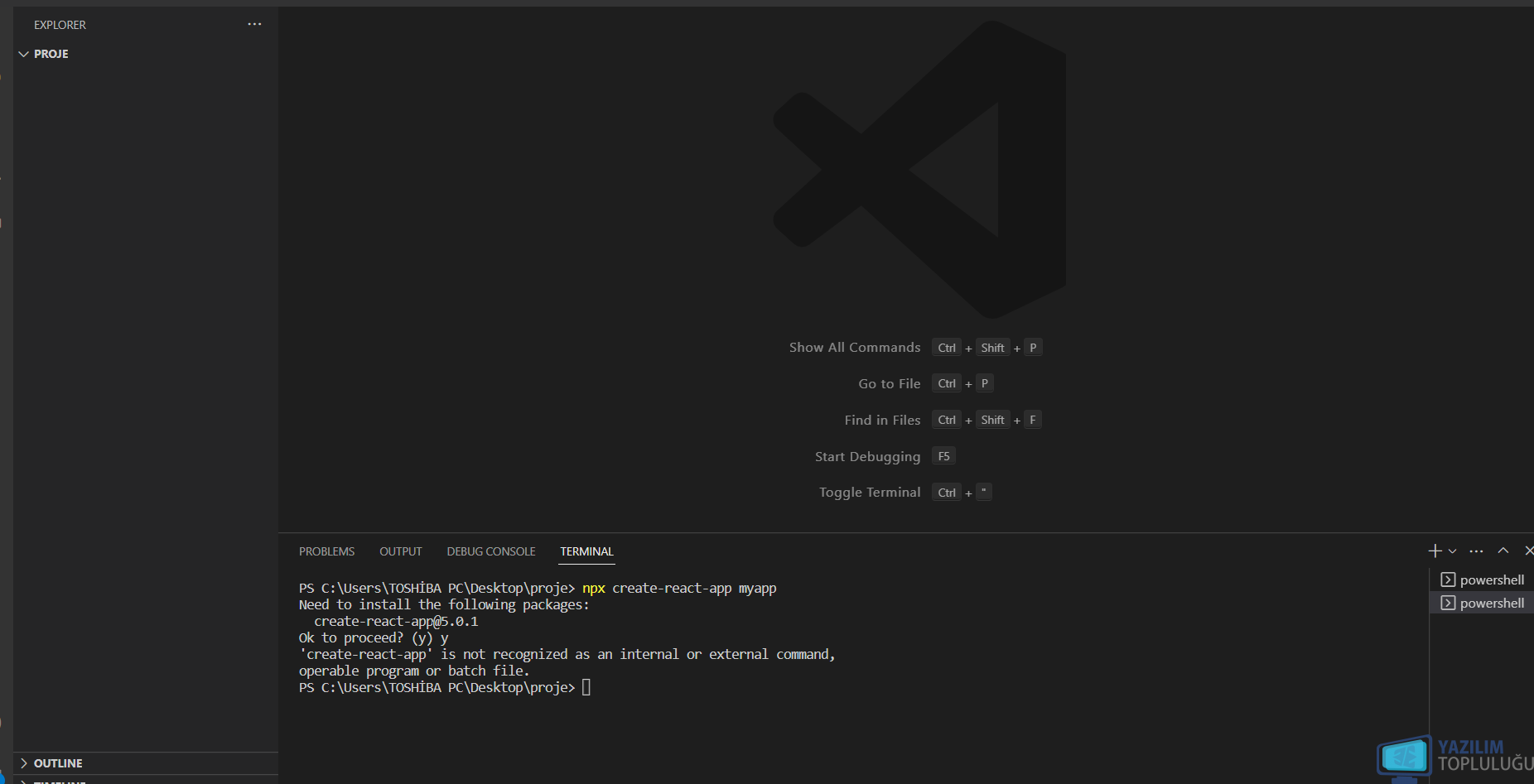Click the first powershell terminal icon

click(x=1448, y=580)
